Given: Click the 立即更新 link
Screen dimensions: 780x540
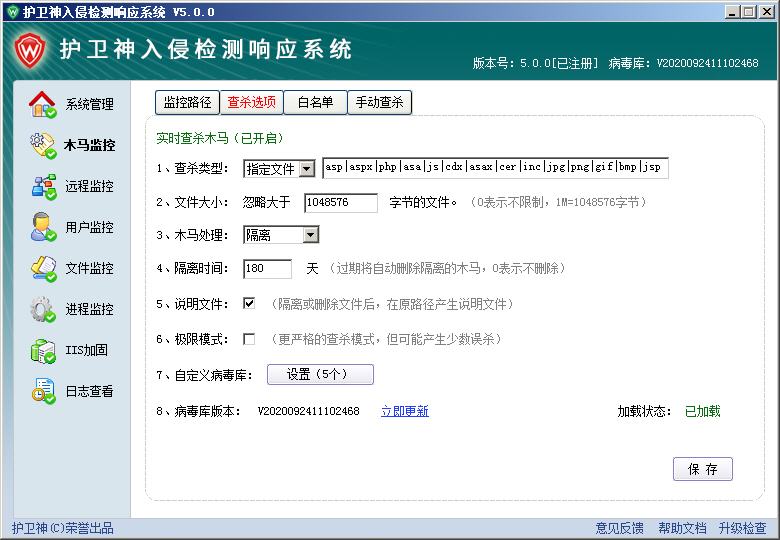Looking at the screenshot, I should [x=404, y=411].
